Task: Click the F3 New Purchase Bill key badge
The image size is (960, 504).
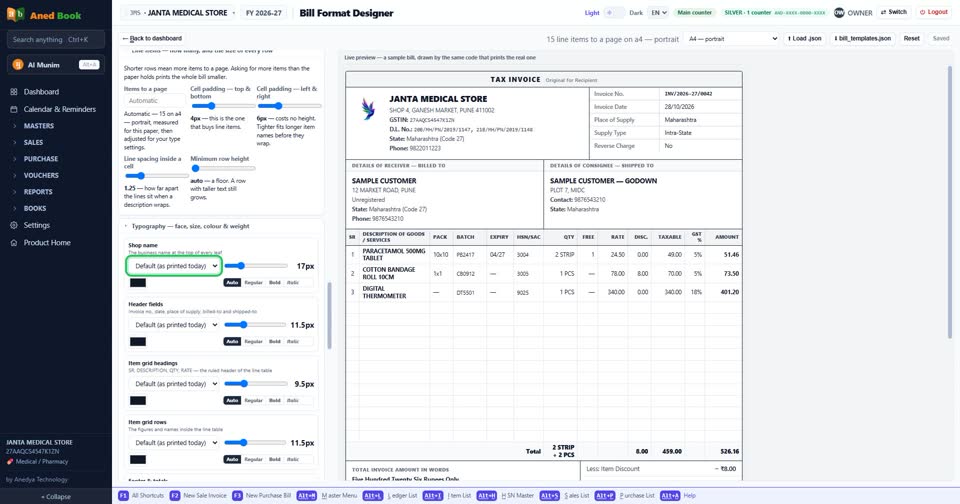Action: click(x=237, y=495)
